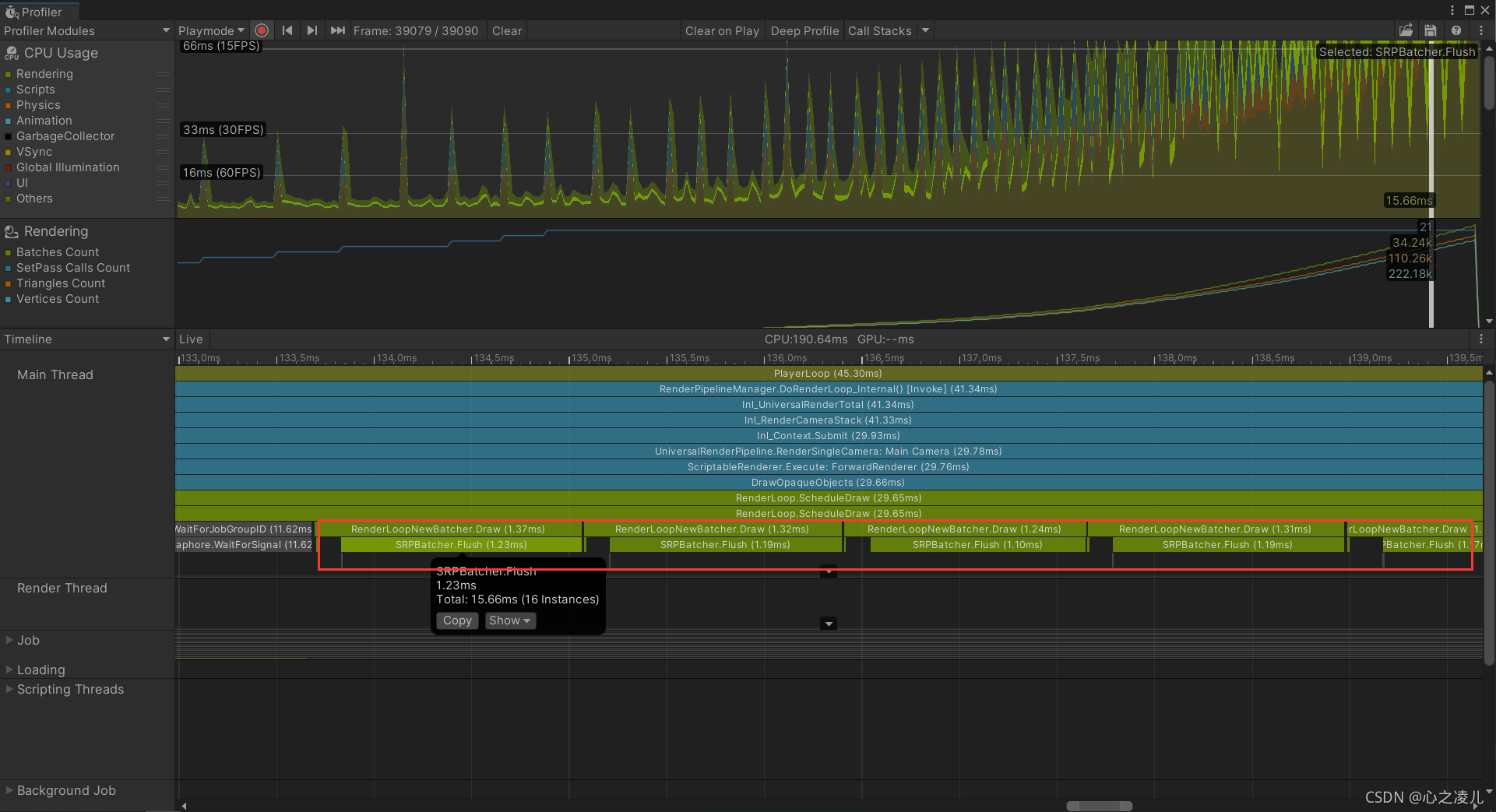
Task: Expand the Scripting Threads group
Action: point(9,689)
